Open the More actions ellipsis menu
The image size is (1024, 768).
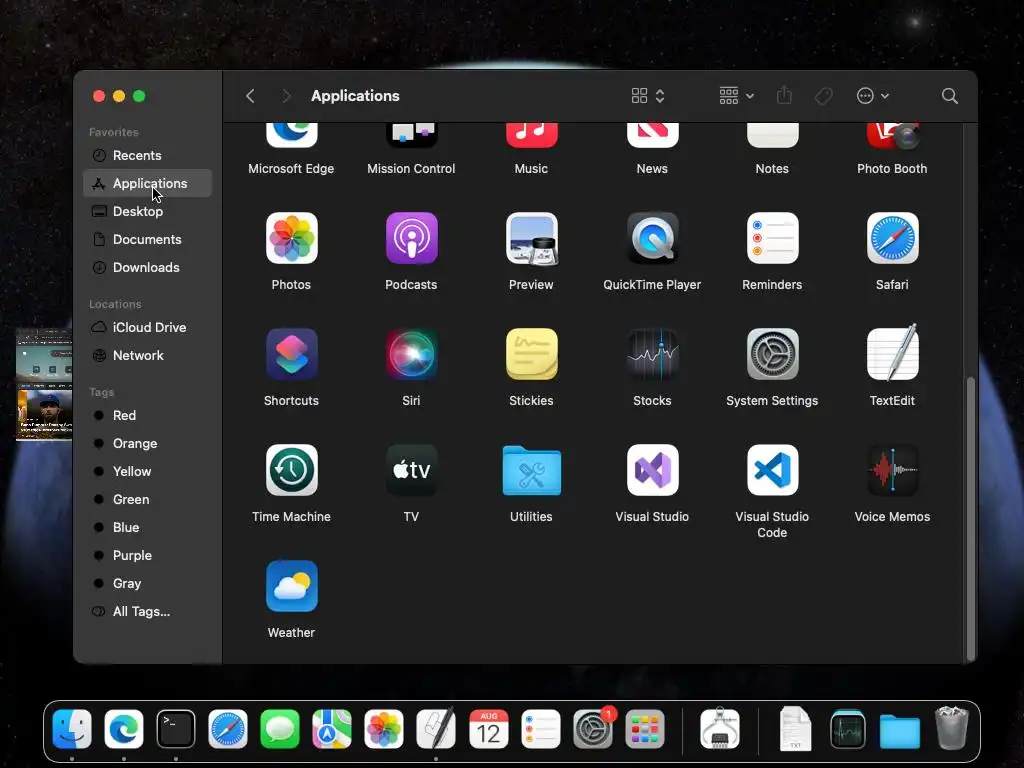[872, 96]
